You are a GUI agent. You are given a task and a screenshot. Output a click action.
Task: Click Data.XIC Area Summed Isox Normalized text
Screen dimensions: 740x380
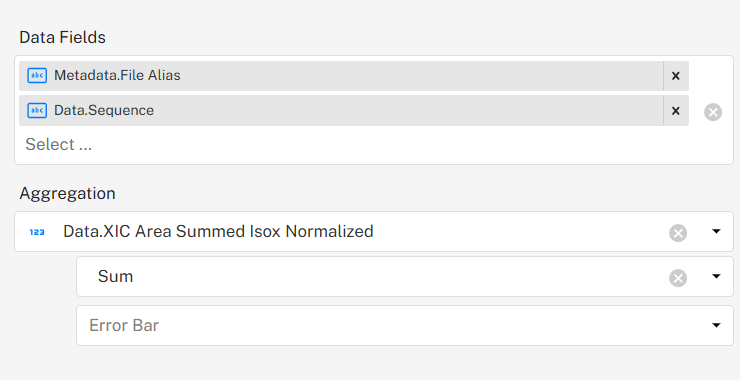218,231
